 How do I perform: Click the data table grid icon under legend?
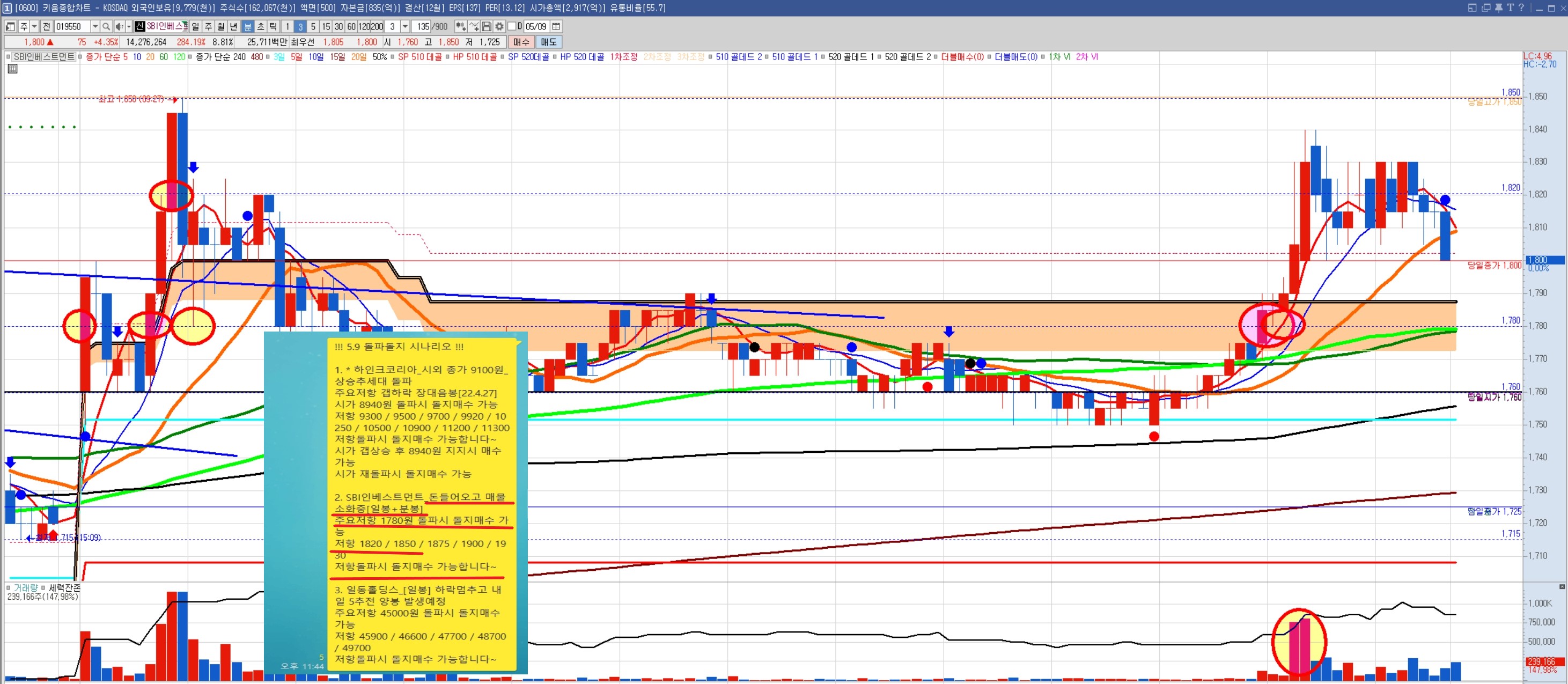click(x=13, y=69)
